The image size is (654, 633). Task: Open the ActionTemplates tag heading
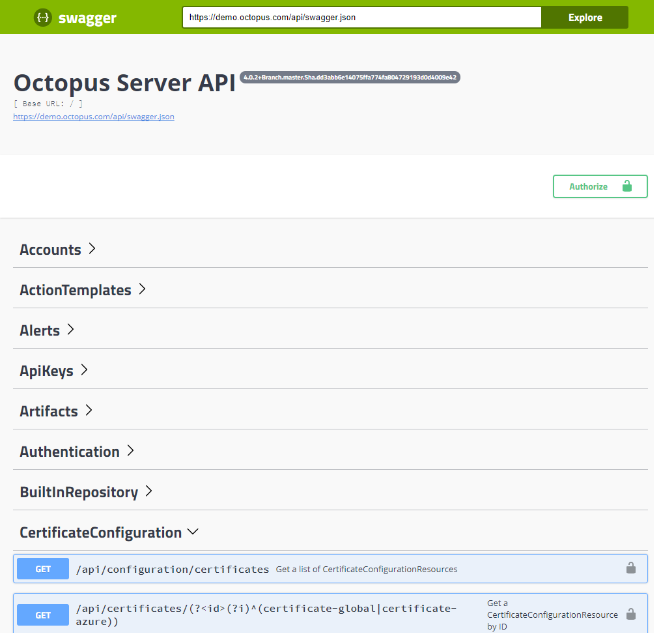tap(75, 290)
